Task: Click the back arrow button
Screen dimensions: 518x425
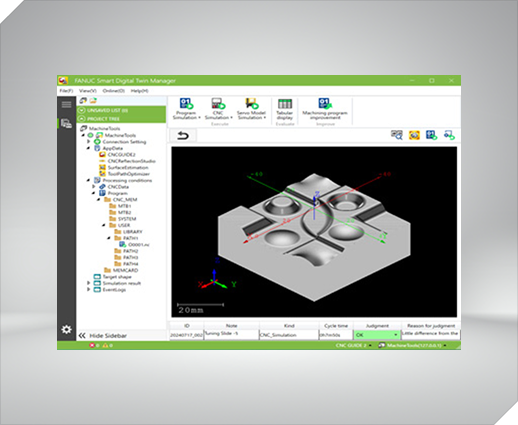Action: point(183,136)
